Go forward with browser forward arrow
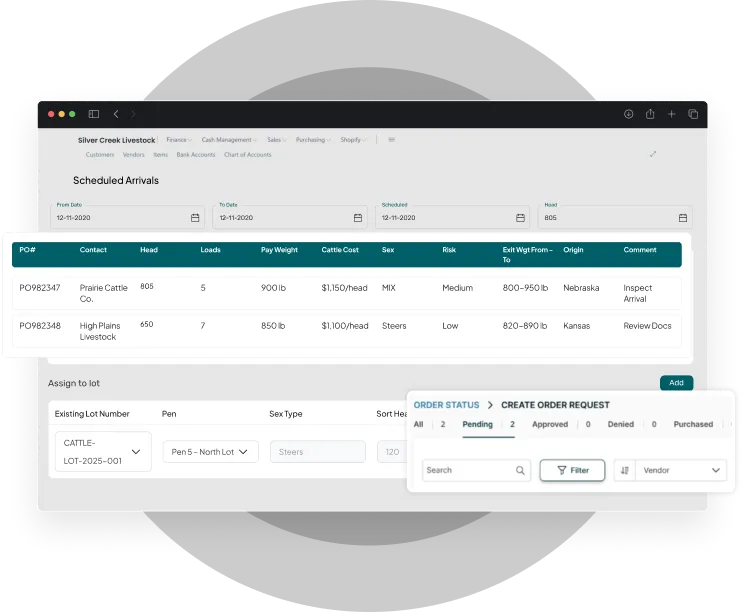745x612 pixels. pos(133,114)
